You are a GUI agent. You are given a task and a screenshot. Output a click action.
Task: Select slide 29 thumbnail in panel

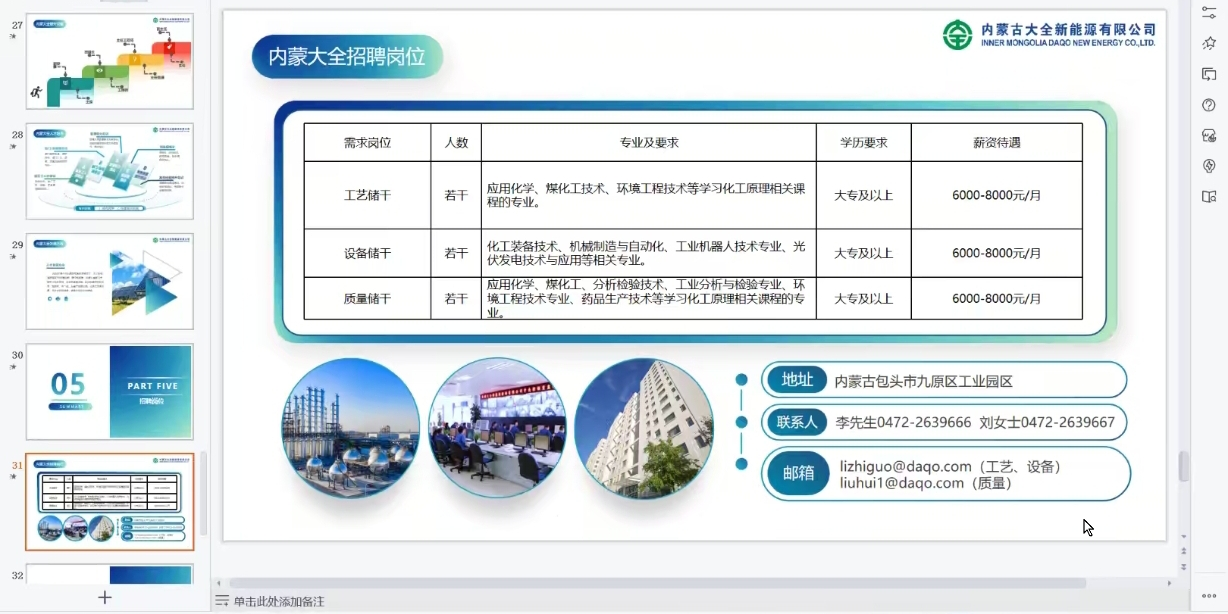tap(109, 281)
